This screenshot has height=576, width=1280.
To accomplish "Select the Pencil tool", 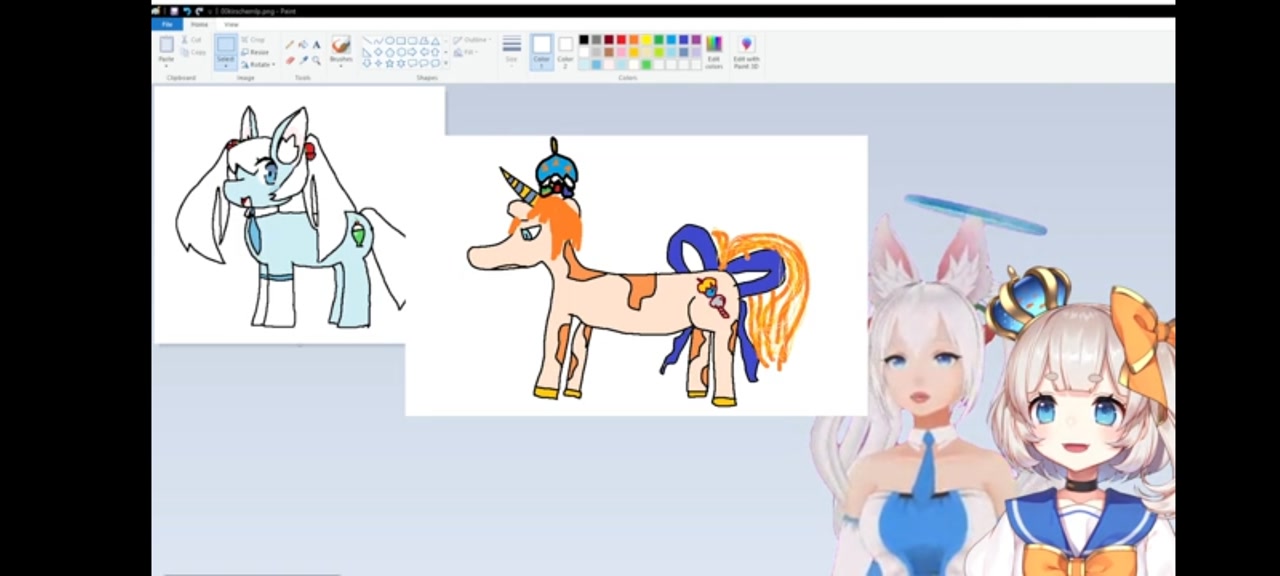I will pyautogui.click(x=290, y=45).
